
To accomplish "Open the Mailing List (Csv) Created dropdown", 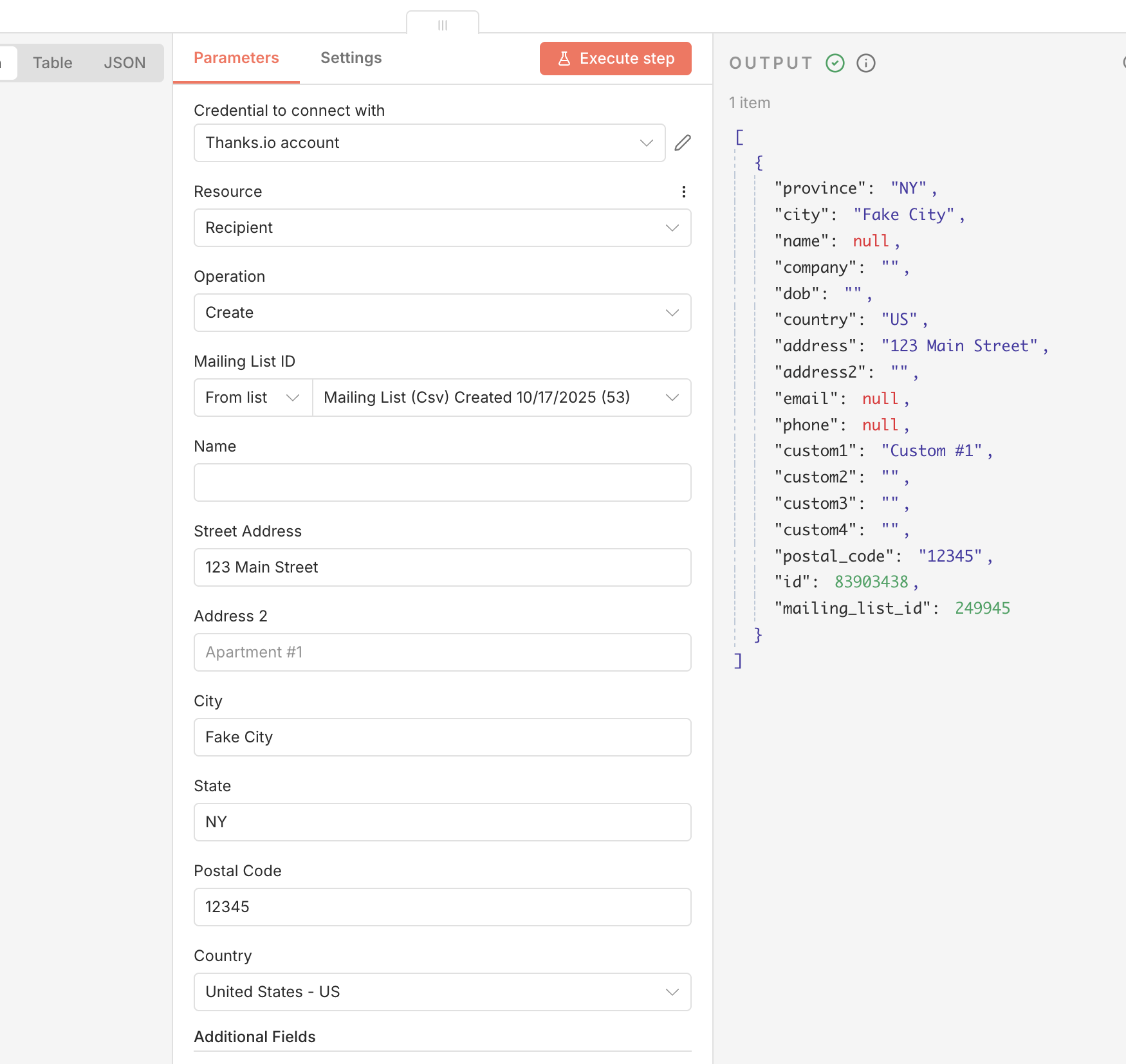I will point(502,398).
